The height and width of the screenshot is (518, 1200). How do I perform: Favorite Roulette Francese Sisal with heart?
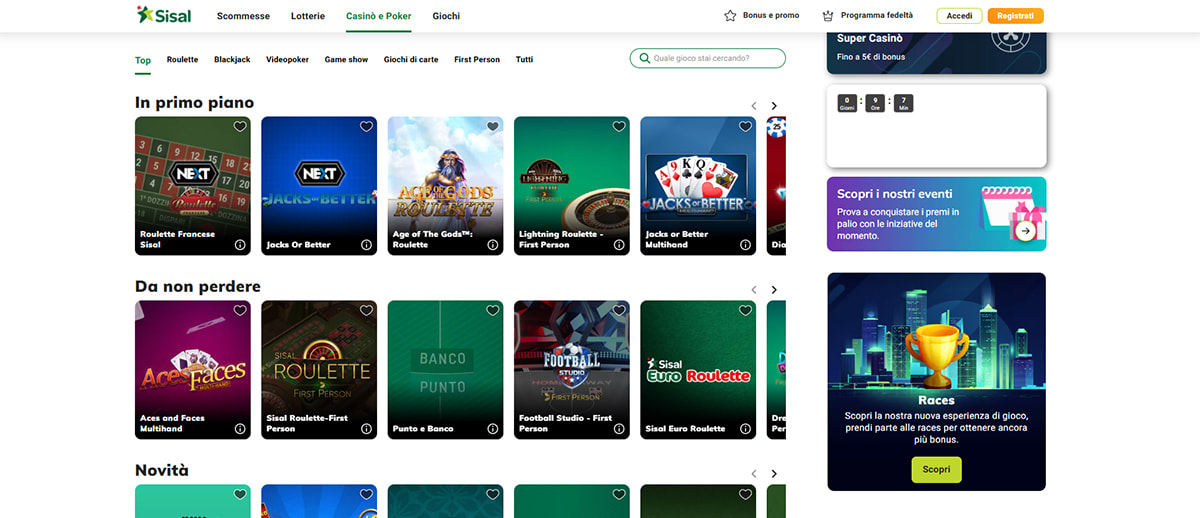pyautogui.click(x=240, y=127)
